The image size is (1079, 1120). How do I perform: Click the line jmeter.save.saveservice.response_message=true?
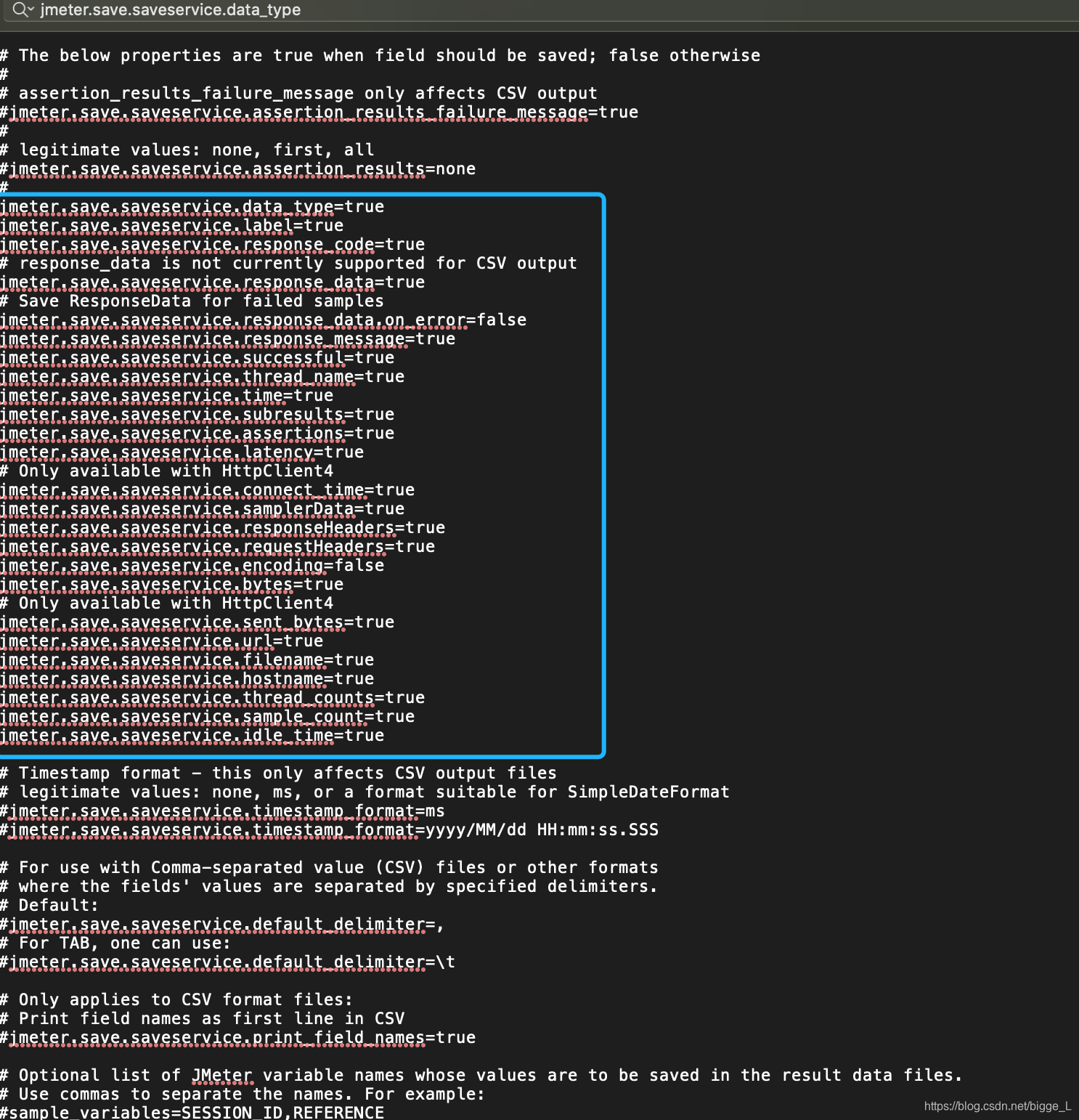coord(228,339)
